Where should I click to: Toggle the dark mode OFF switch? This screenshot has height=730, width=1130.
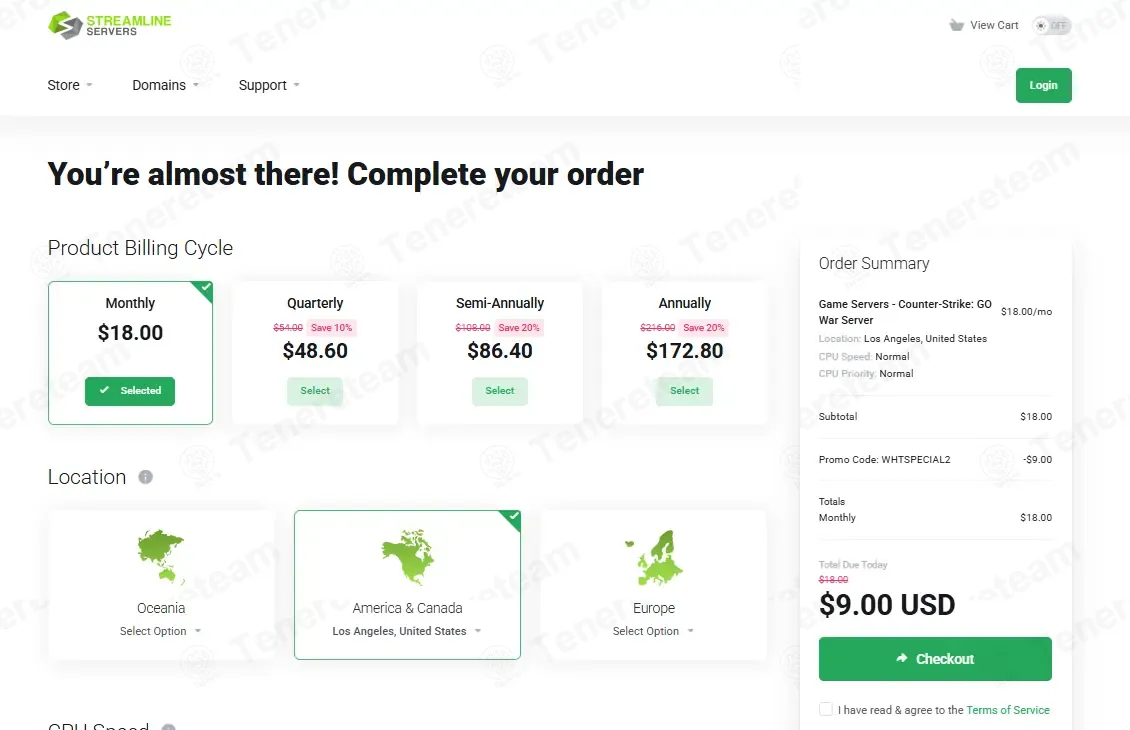[x=1051, y=25]
